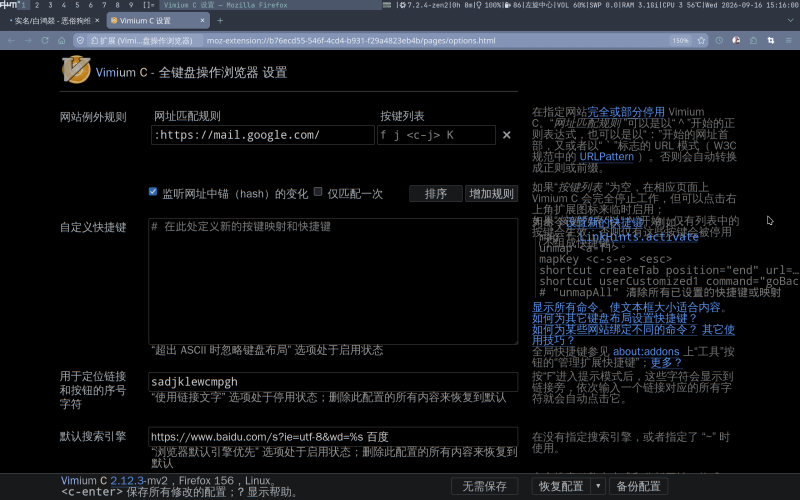Click the extension identity label in the address bar

(142, 40)
